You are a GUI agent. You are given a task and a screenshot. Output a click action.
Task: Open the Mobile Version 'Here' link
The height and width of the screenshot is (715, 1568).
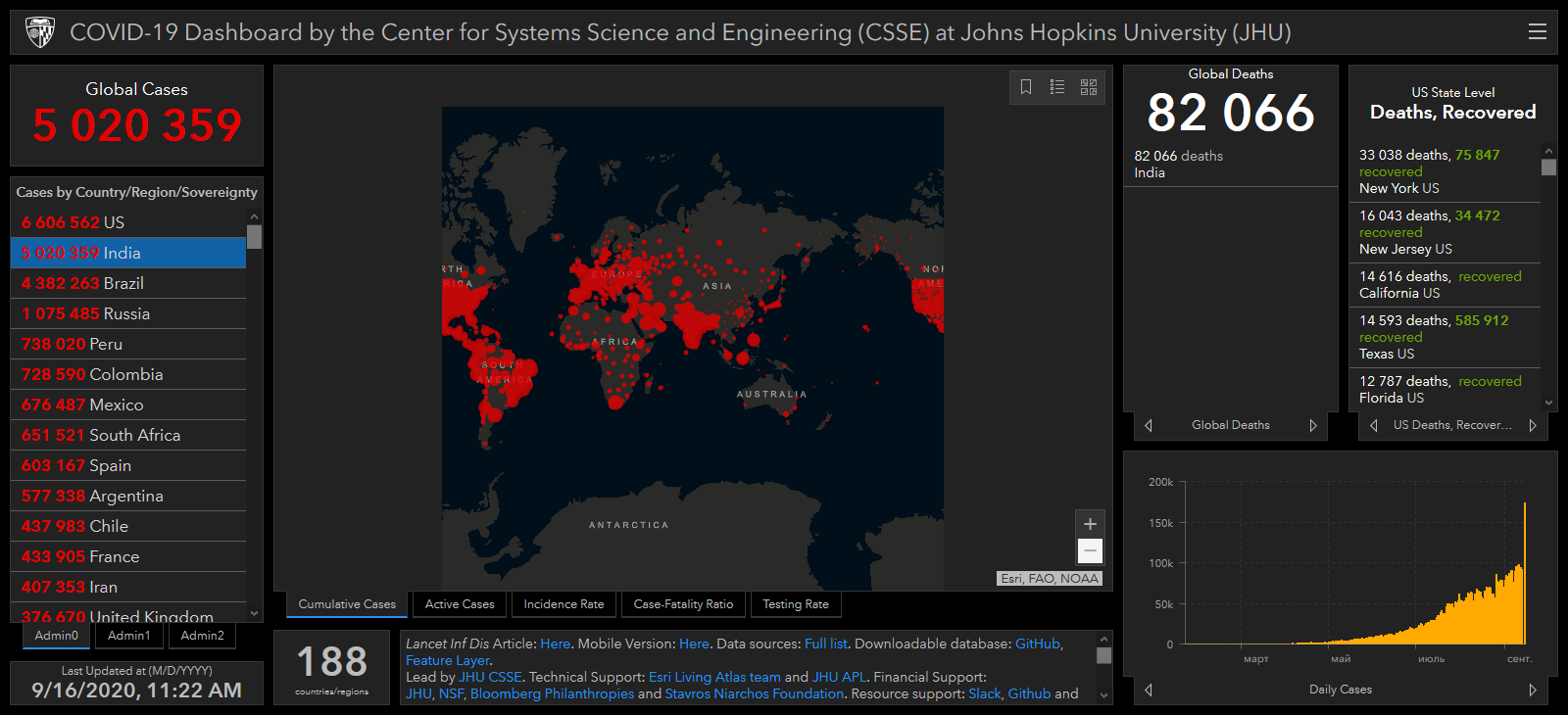[694, 643]
